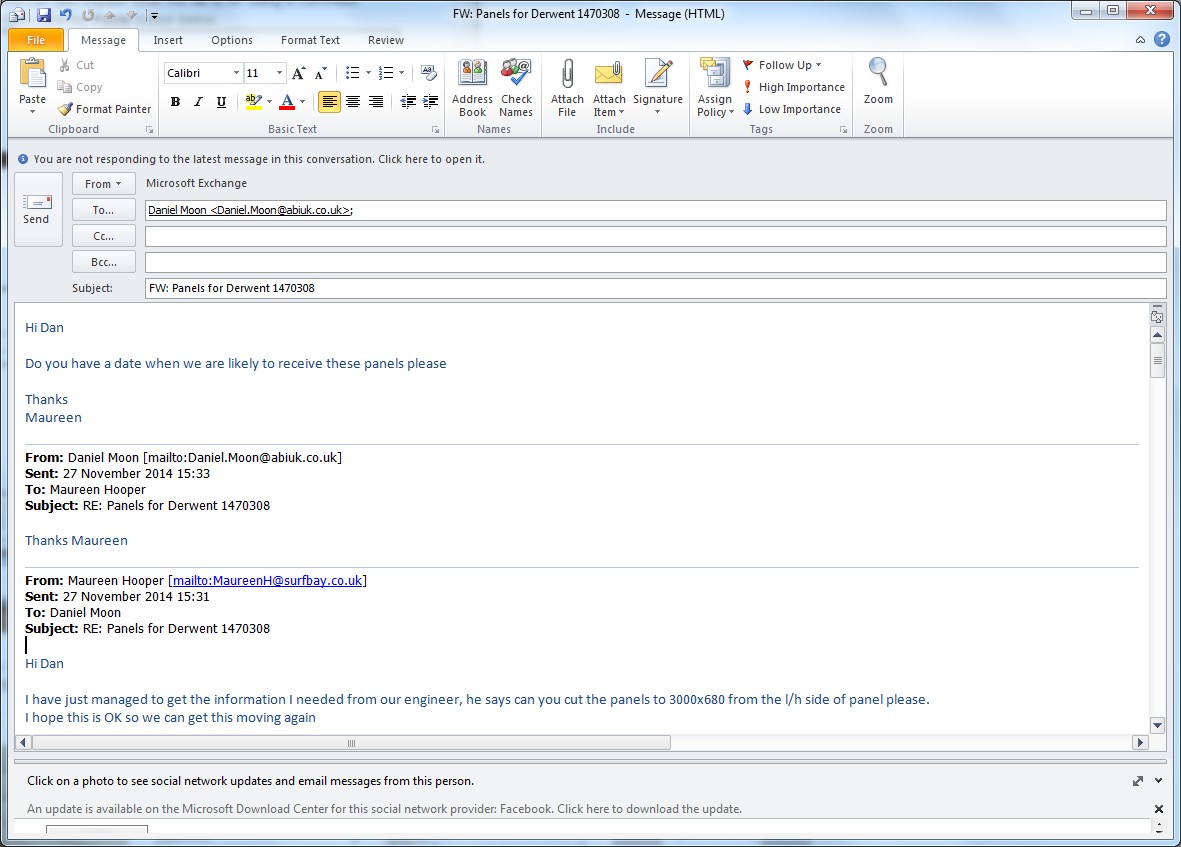Switch to the Insert ribbon tab
Screen dimensions: 1181x847
point(168,40)
